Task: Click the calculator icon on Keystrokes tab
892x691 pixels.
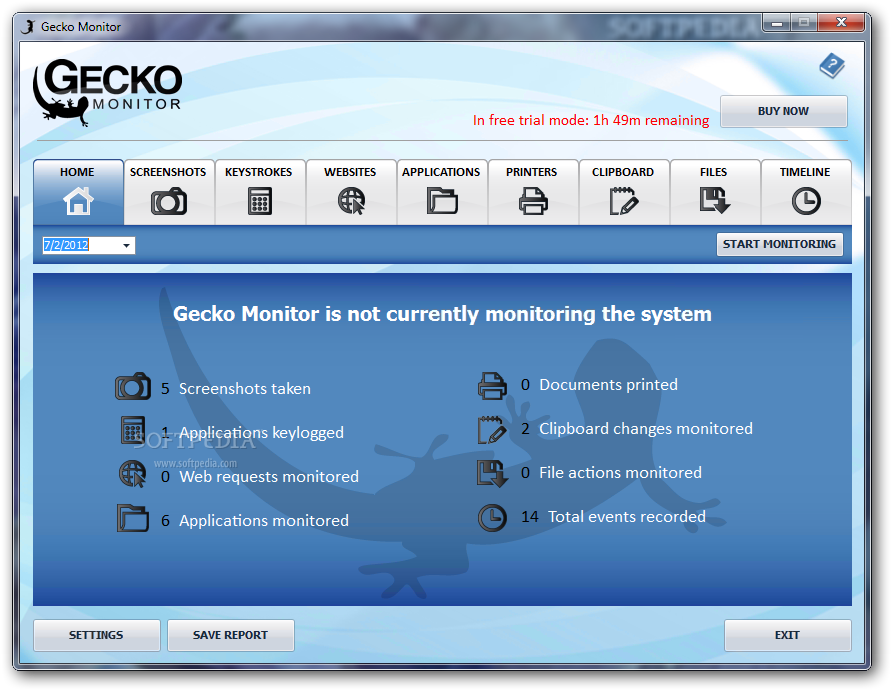Action: [260, 201]
